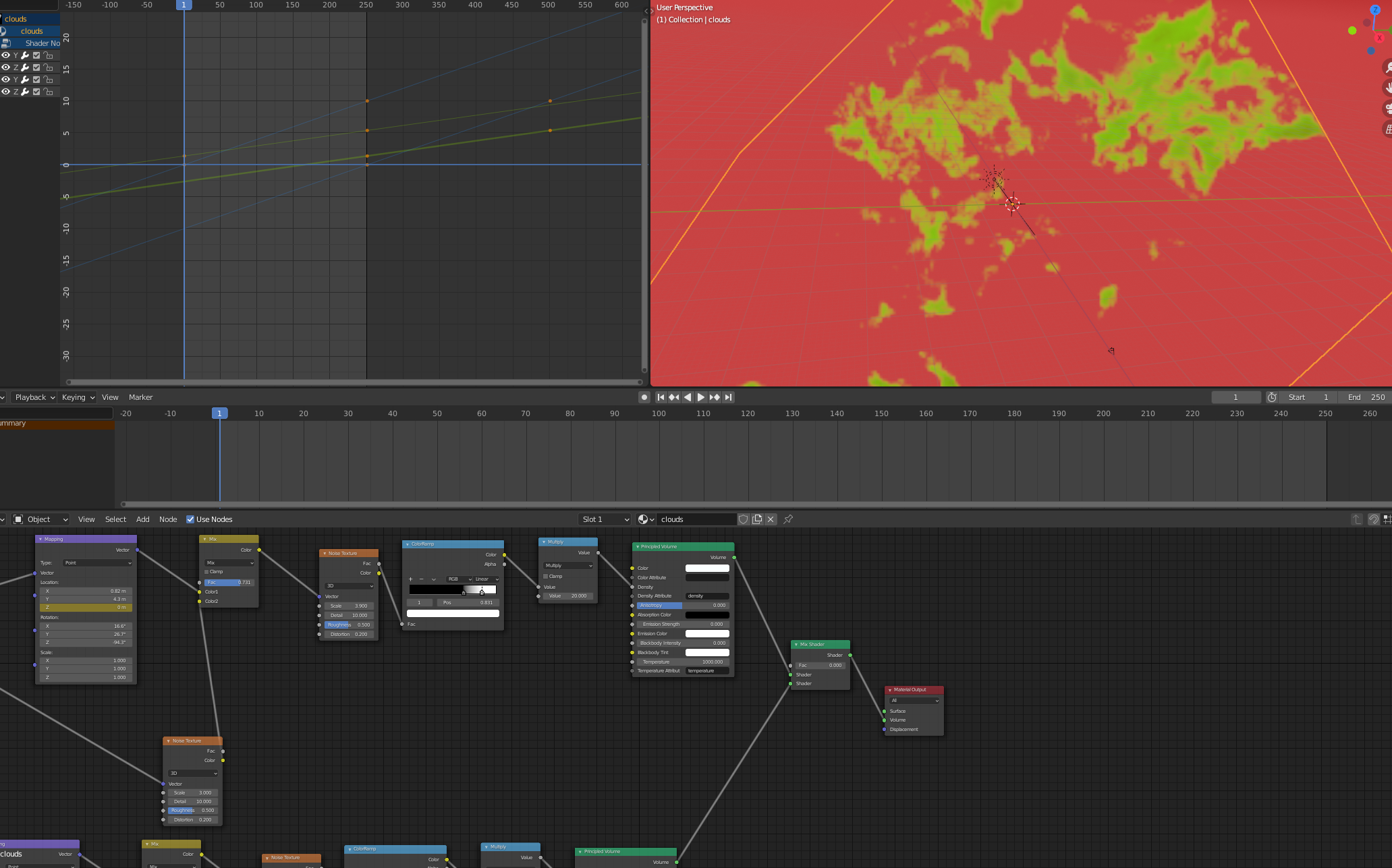Toggle the fake user shield for the clouds material
The width and height of the screenshot is (1392, 868).
click(743, 519)
